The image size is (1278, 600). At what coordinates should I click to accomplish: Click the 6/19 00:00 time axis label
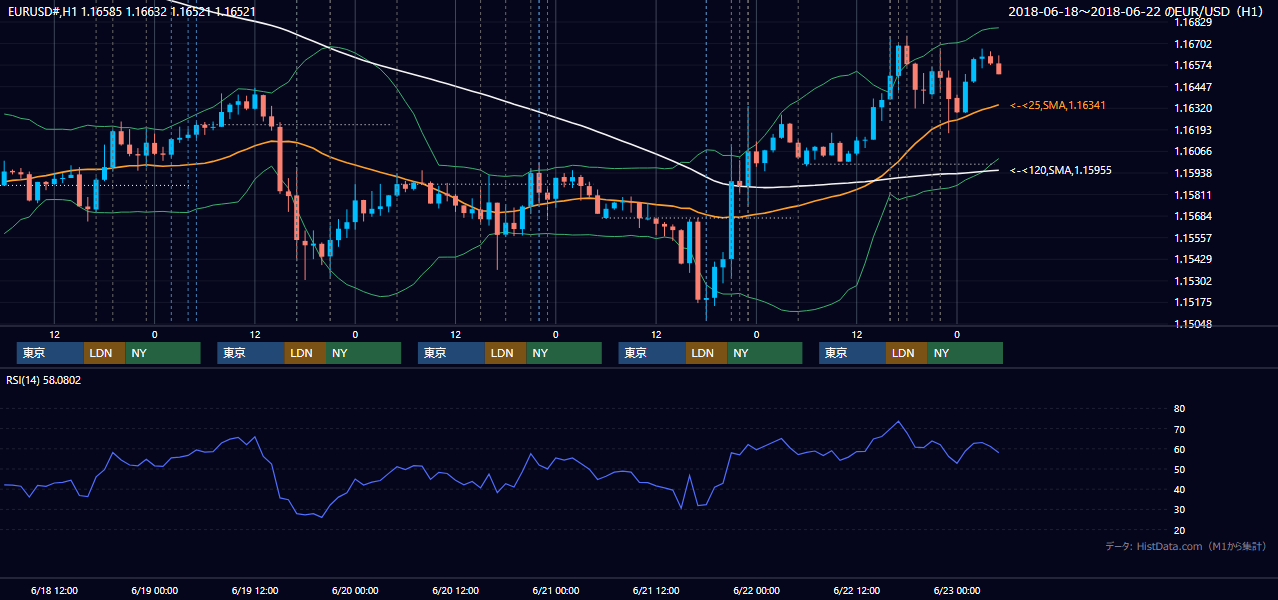(155, 590)
